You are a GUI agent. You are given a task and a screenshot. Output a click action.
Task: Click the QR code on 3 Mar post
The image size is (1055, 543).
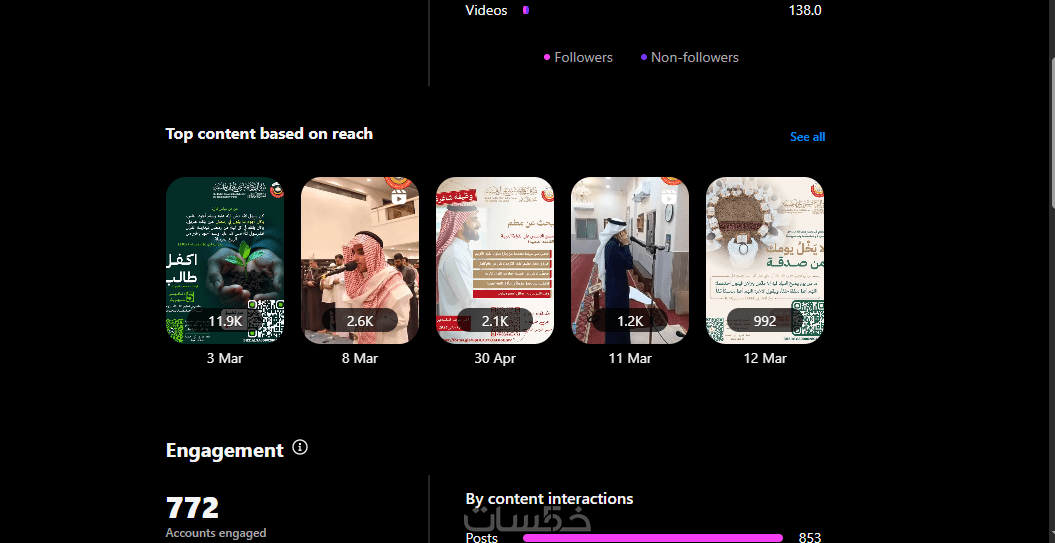(265, 322)
